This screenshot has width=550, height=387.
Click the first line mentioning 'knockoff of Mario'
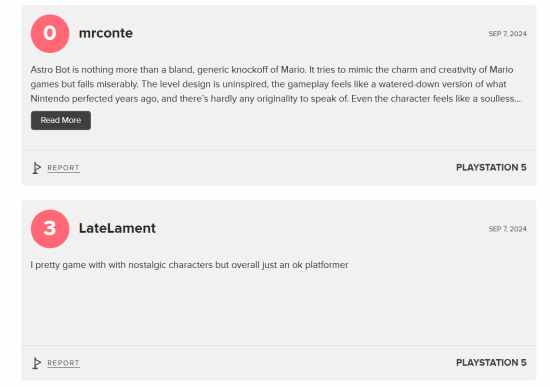click(272, 70)
